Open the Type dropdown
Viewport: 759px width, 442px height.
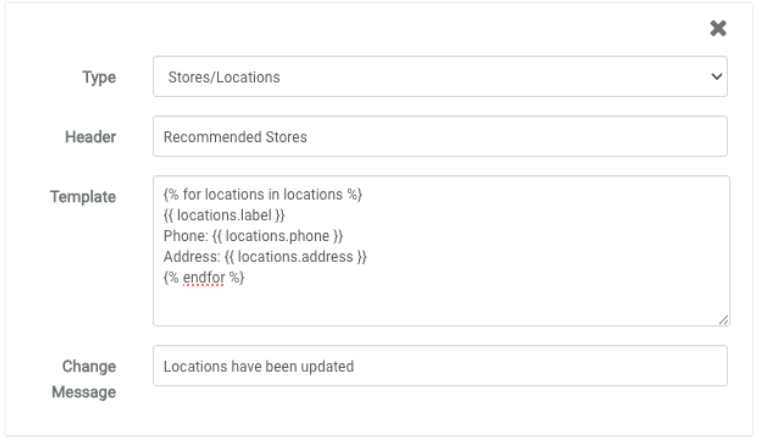(440, 76)
